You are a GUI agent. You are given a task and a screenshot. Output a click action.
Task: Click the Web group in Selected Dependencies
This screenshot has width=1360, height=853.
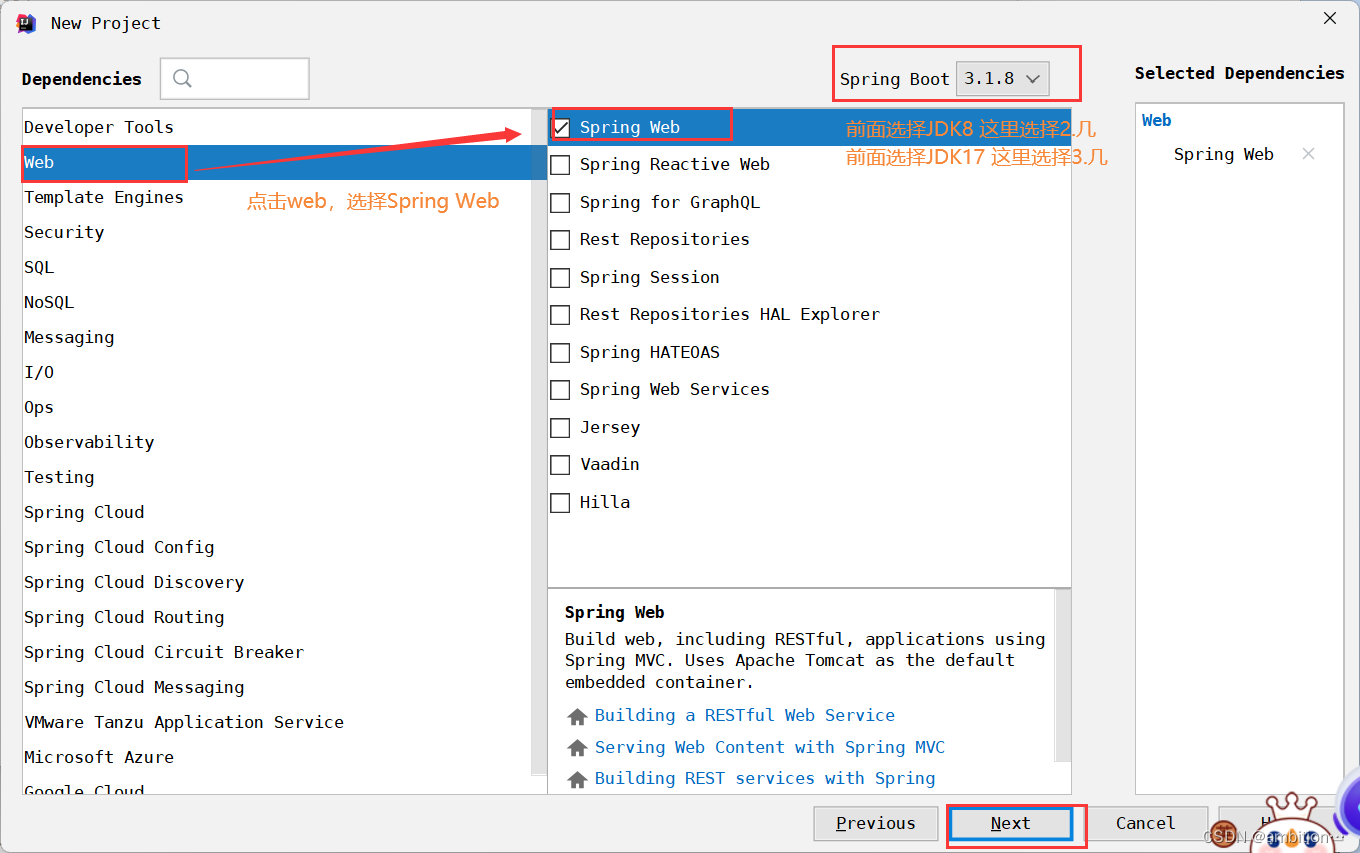pyautogui.click(x=1156, y=120)
